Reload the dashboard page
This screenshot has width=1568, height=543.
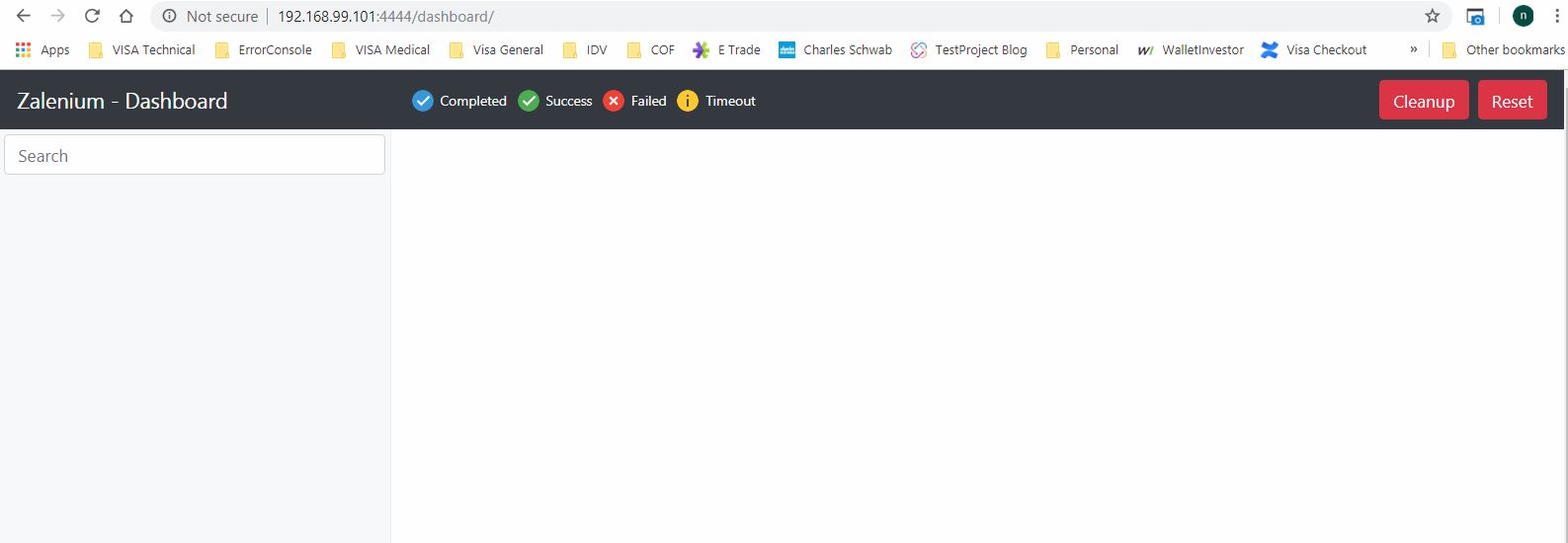[92, 16]
